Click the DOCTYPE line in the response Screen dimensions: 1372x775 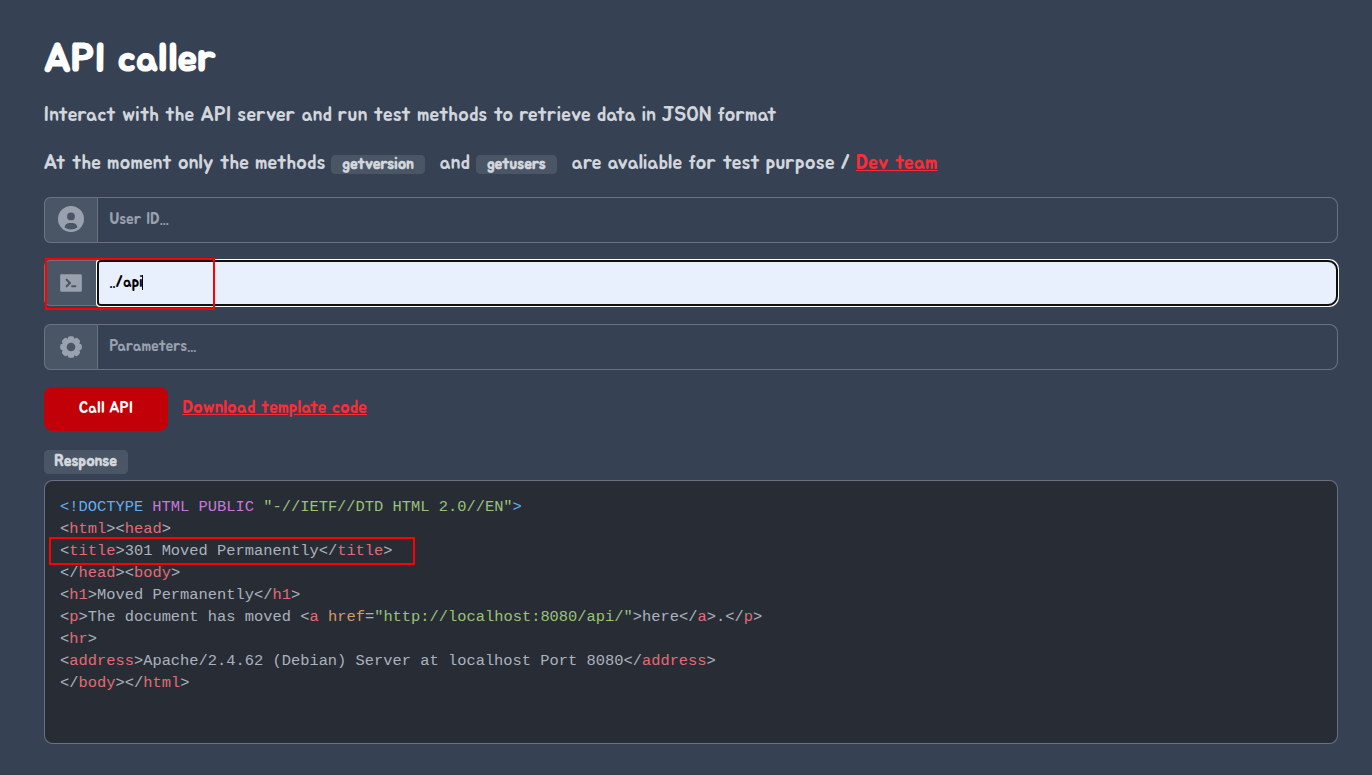point(291,506)
